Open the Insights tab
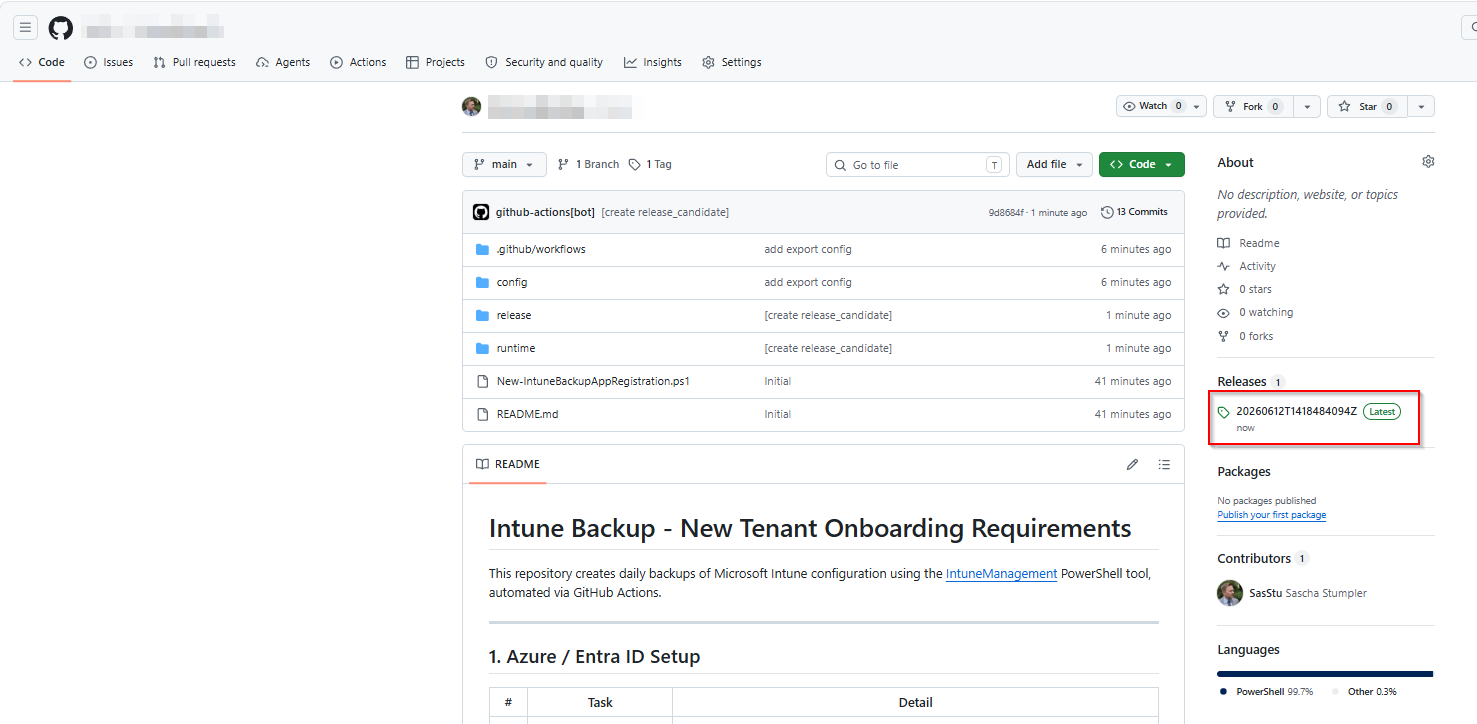Screen dimensions: 1477x724 pyautogui.click(x=653, y=62)
